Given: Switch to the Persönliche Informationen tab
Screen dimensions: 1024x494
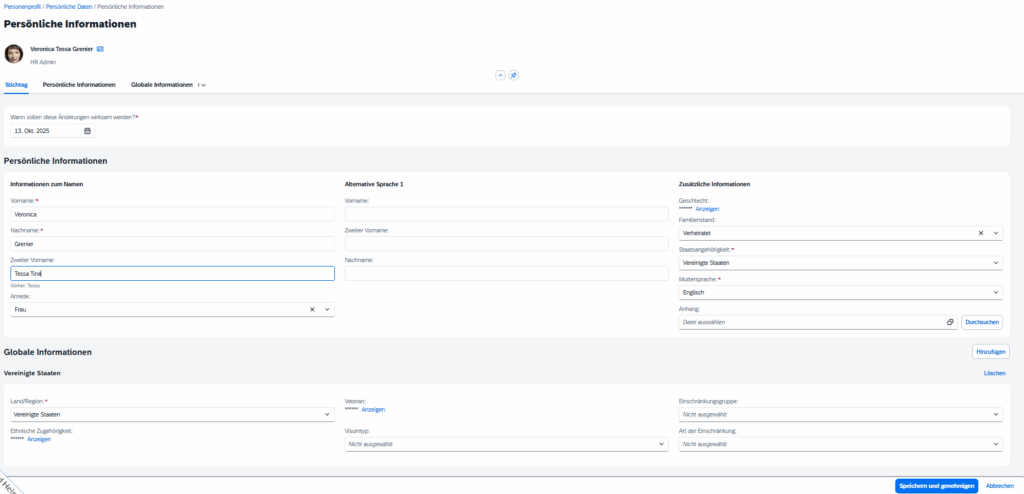Looking at the screenshot, I should point(79,85).
